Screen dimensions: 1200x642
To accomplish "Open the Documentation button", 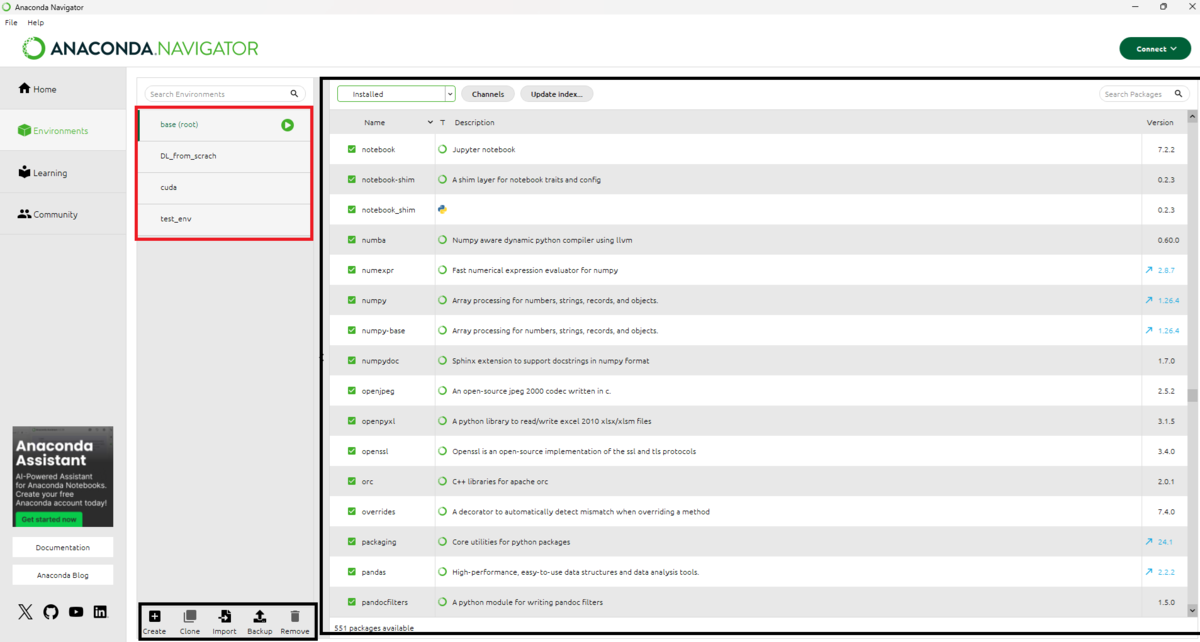I will (63, 548).
